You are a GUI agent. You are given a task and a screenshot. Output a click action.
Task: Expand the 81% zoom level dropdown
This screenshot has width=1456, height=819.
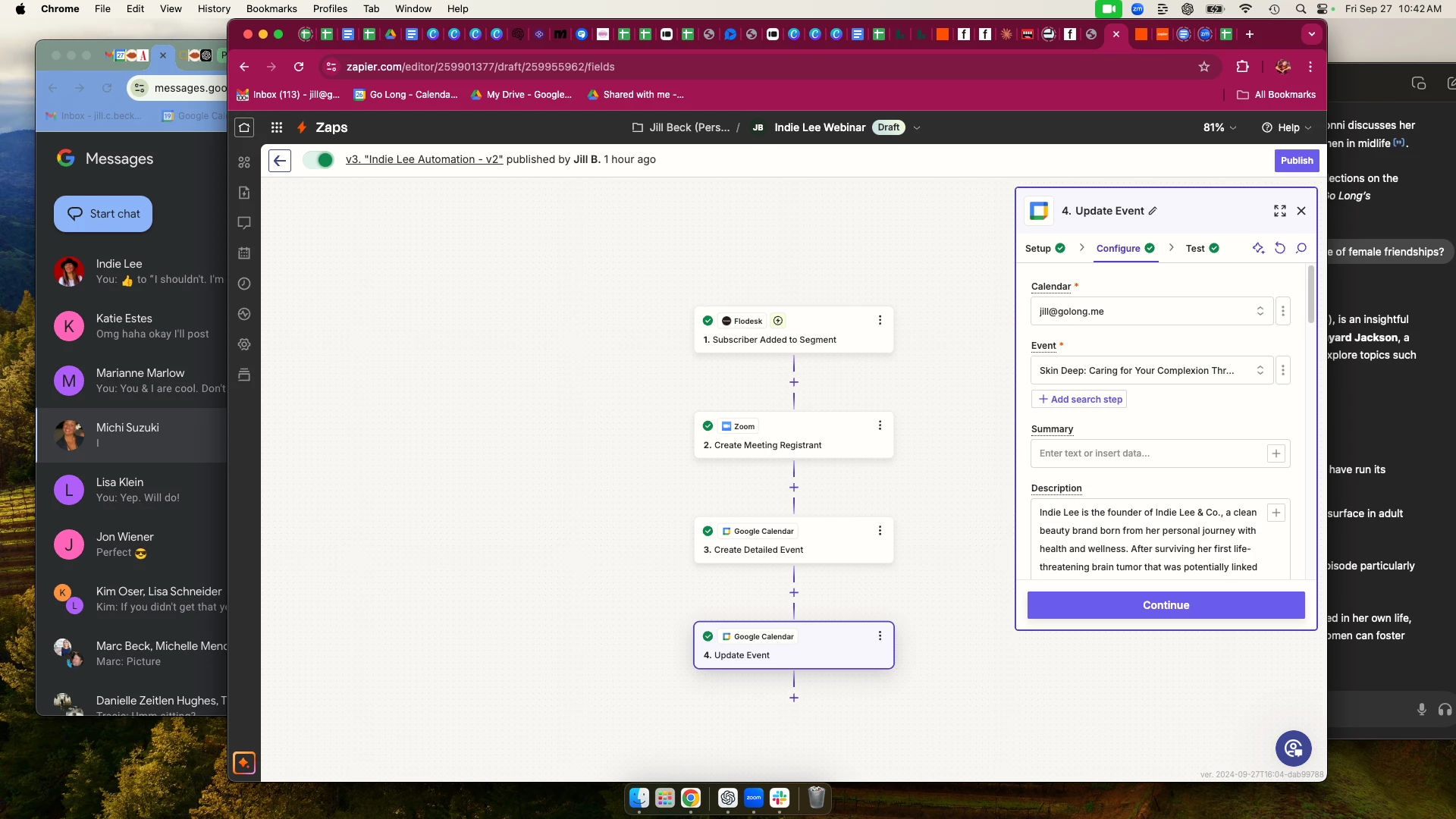1219,127
